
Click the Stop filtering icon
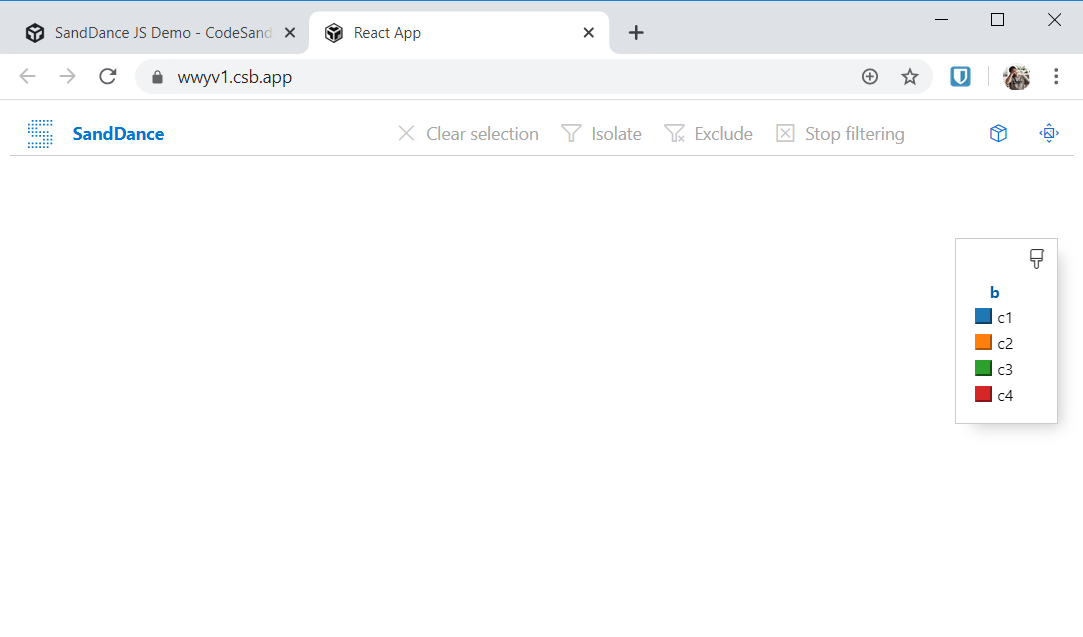786,132
